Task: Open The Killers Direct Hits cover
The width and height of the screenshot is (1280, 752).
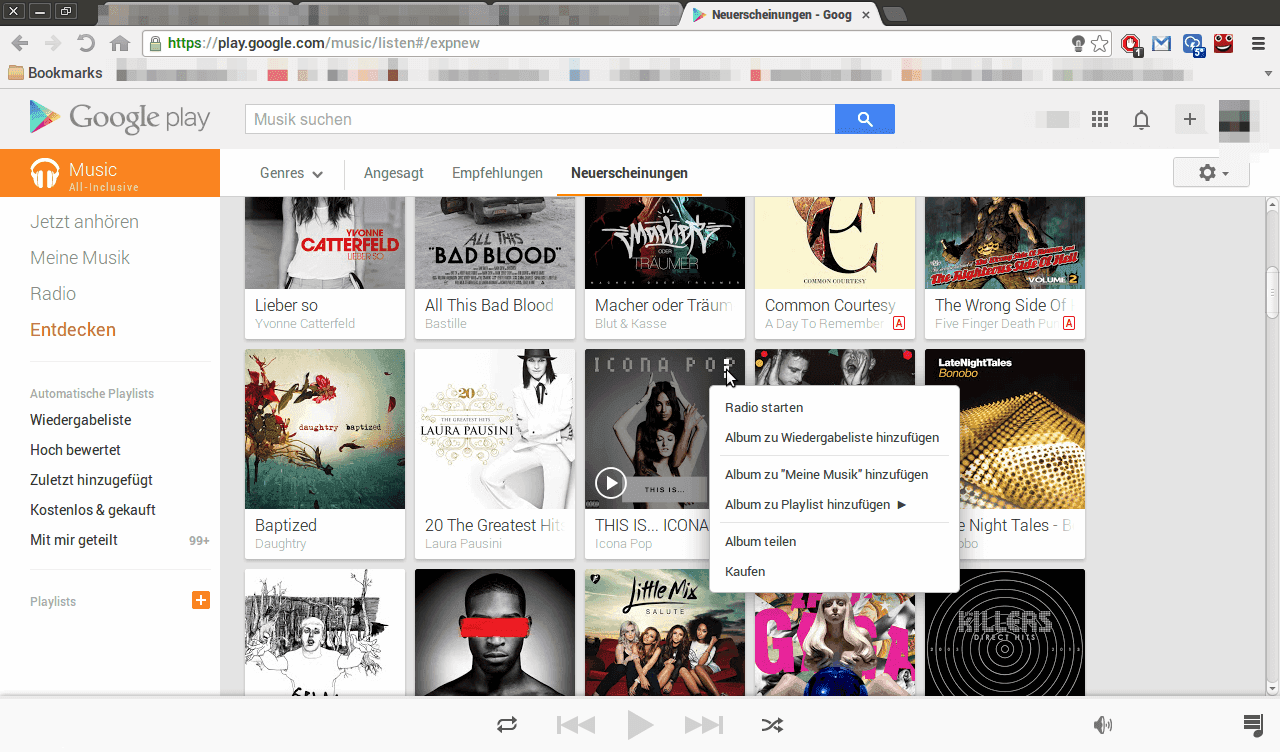Action: tap(1005, 632)
